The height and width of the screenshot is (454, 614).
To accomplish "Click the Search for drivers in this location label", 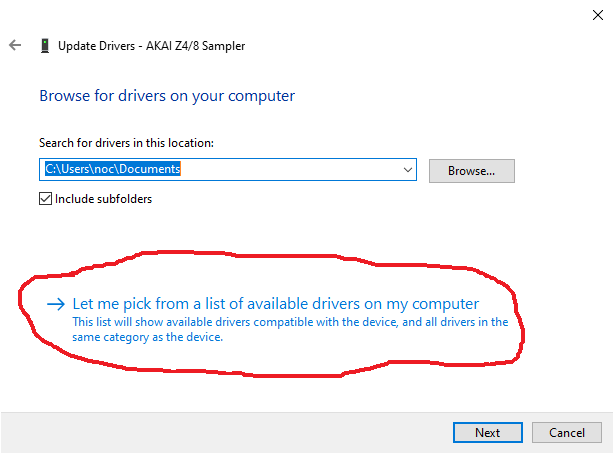I will tap(126, 143).
